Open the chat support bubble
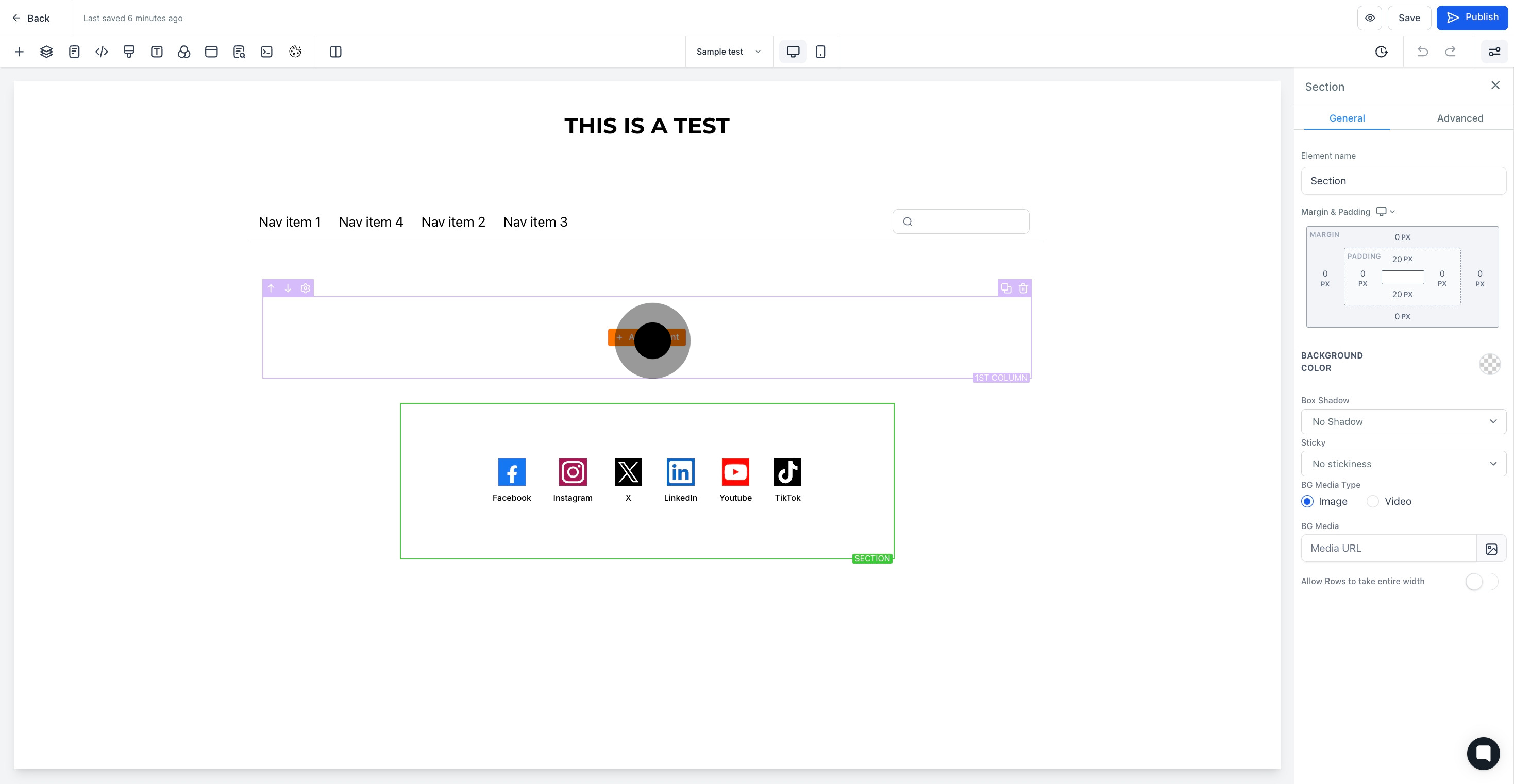Image resolution: width=1514 pixels, height=784 pixels. [x=1483, y=753]
